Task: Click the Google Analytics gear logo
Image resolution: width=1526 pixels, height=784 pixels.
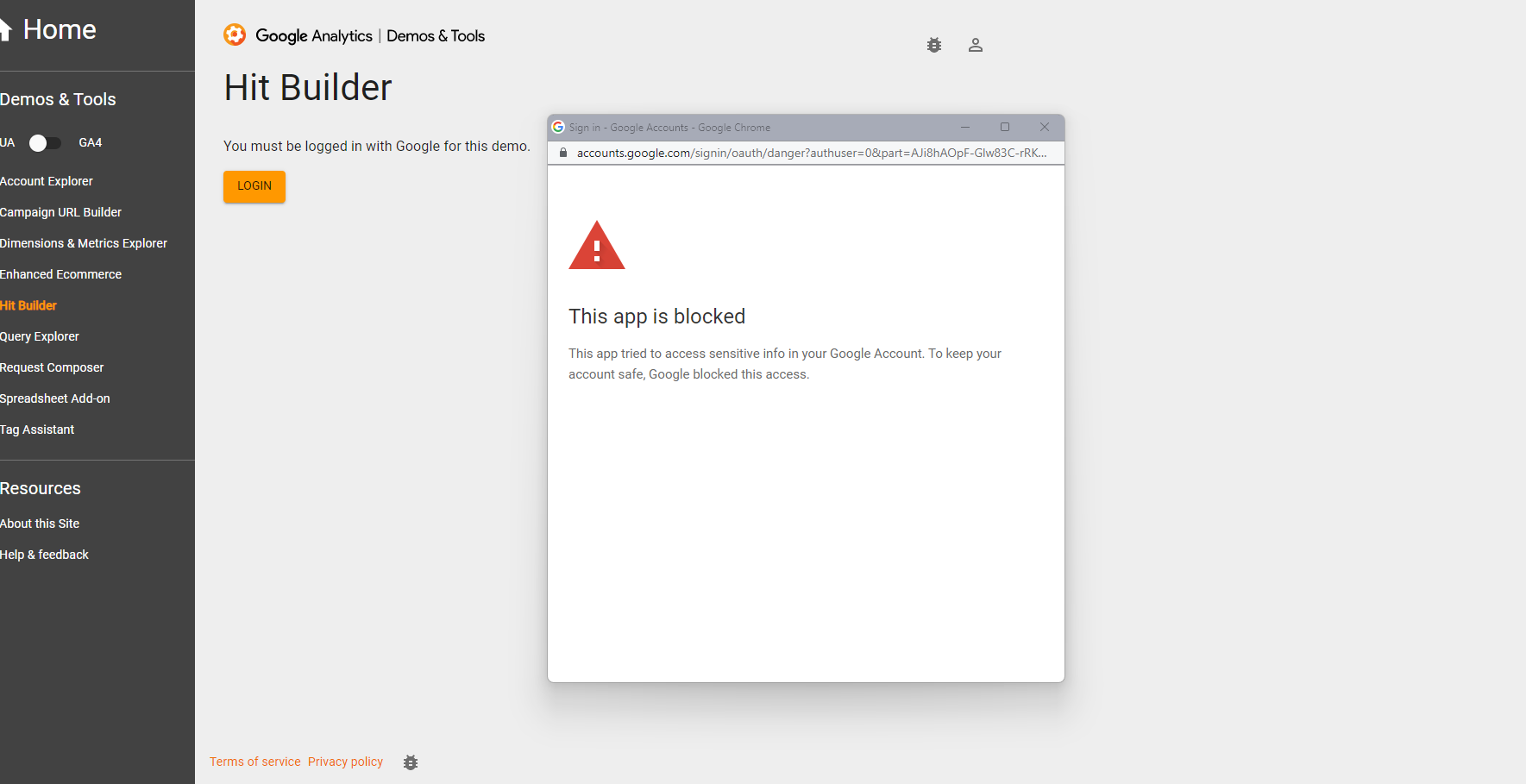Action: [235, 35]
